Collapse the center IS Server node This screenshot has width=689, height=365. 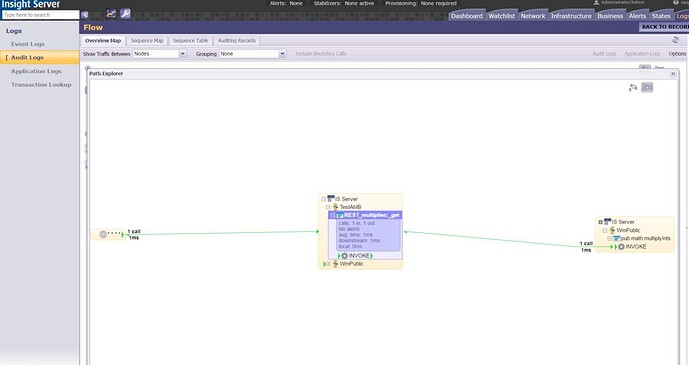(323, 199)
